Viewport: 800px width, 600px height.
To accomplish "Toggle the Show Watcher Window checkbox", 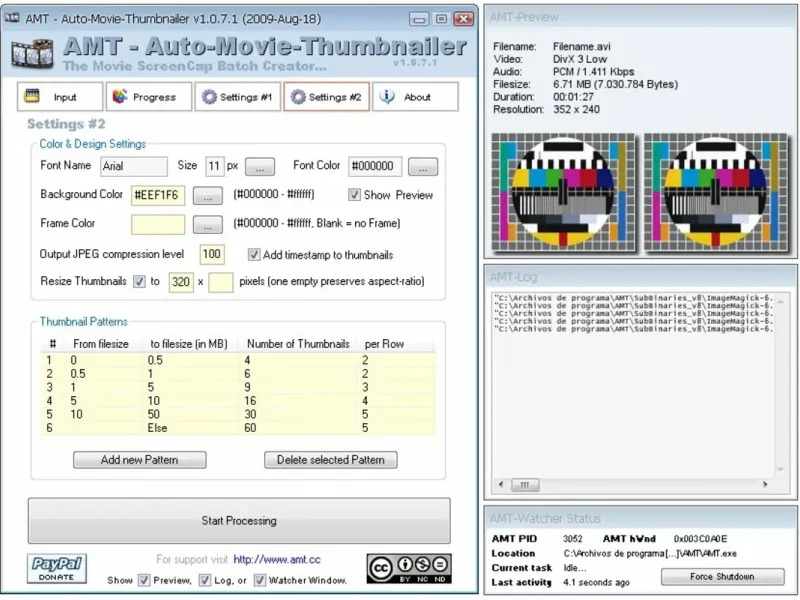I will (x=260, y=580).
